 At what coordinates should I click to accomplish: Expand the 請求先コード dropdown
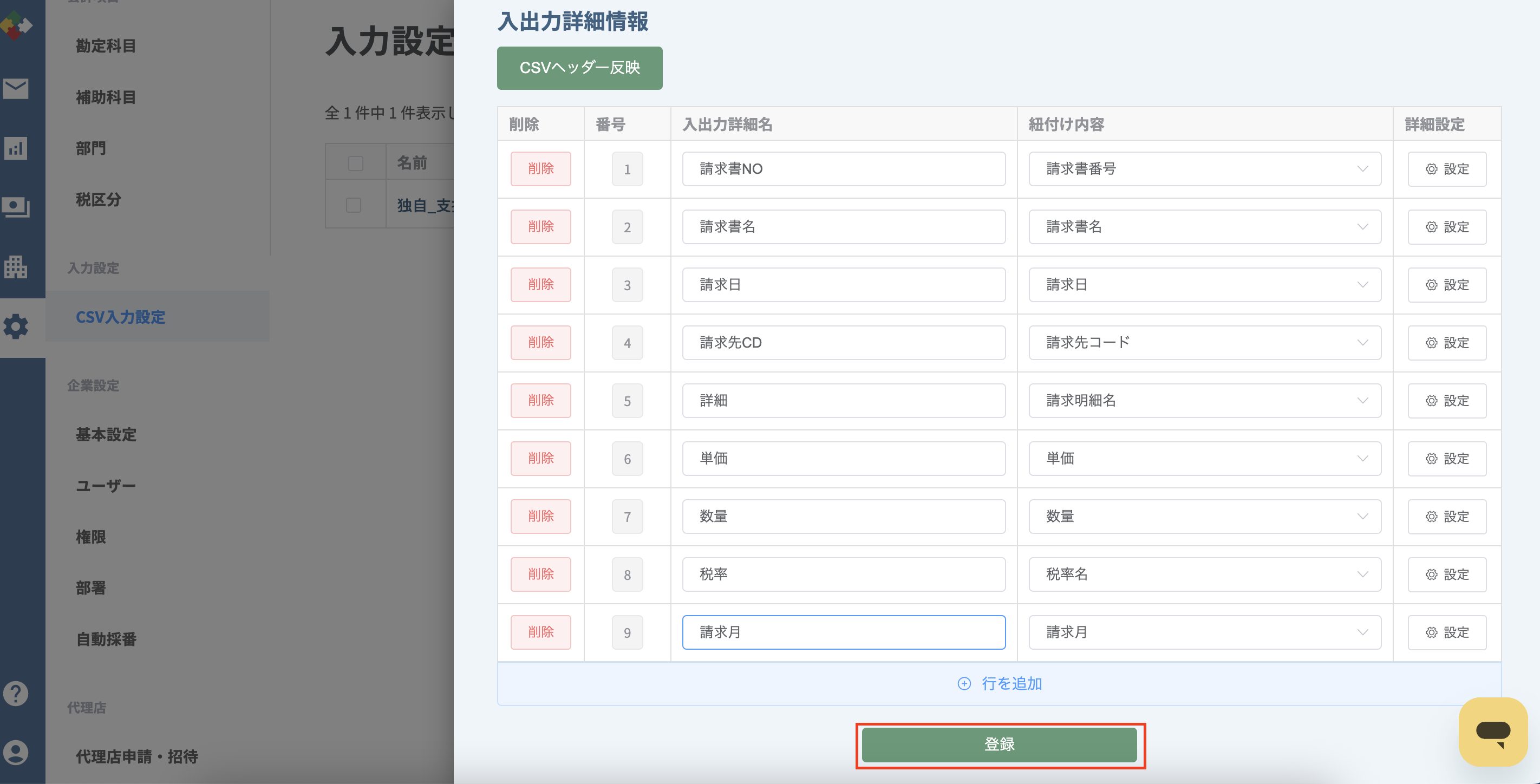1205,343
